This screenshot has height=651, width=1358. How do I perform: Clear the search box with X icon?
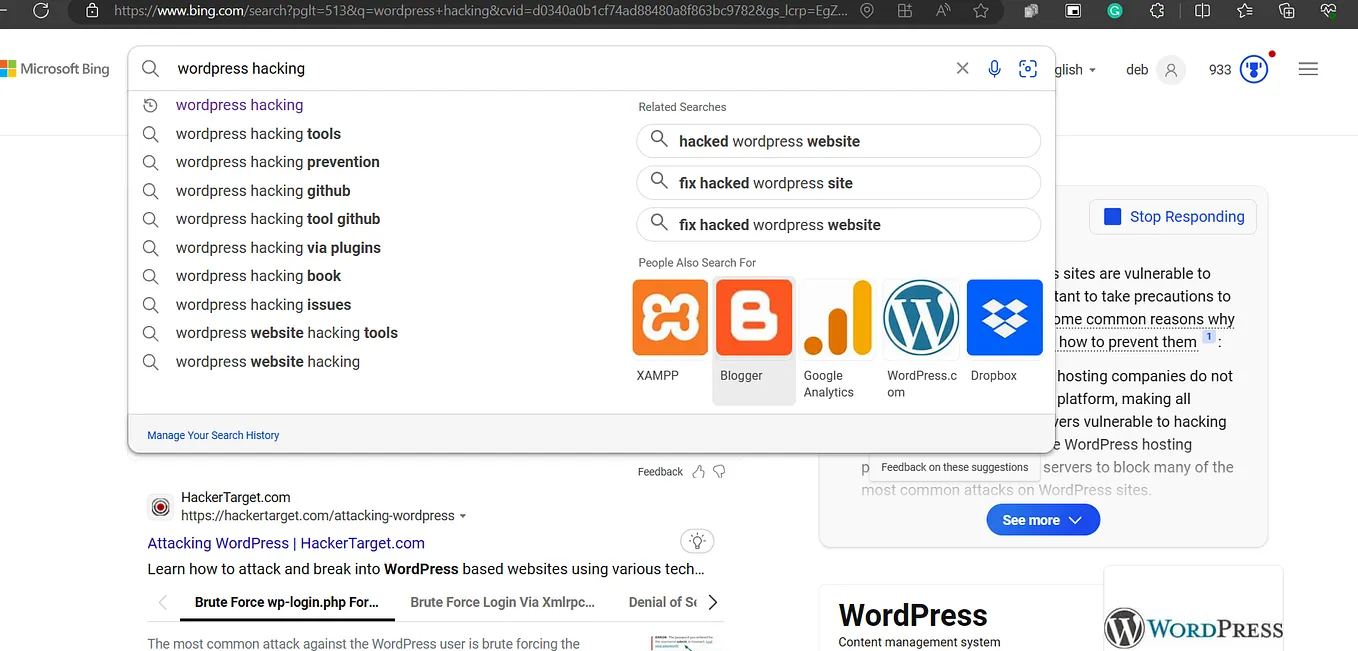(x=962, y=69)
